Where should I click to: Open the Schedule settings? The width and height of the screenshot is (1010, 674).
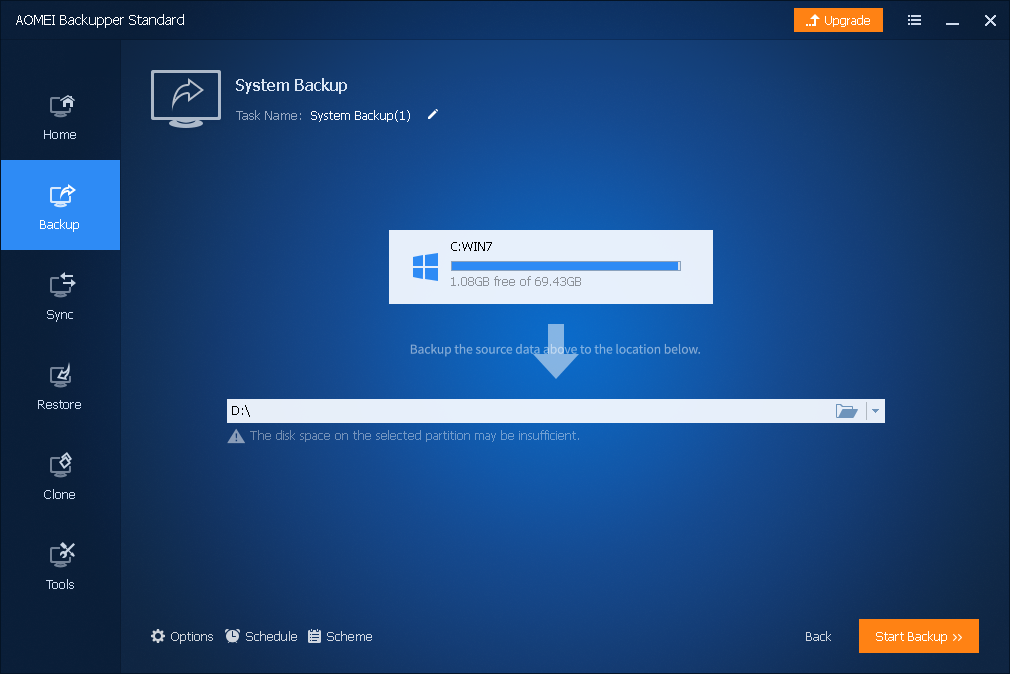click(261, 637)
